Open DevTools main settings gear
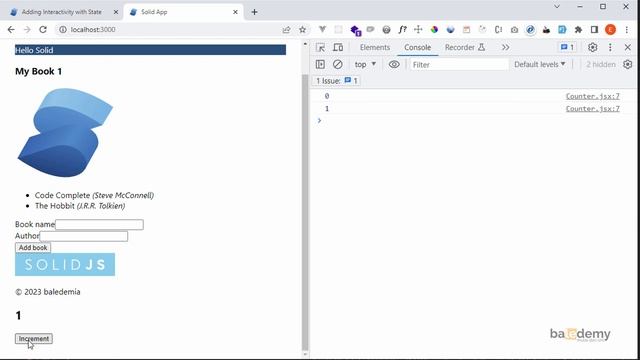Screen dimensions: 640x360 pyautogui.click(x=593, y=47)
